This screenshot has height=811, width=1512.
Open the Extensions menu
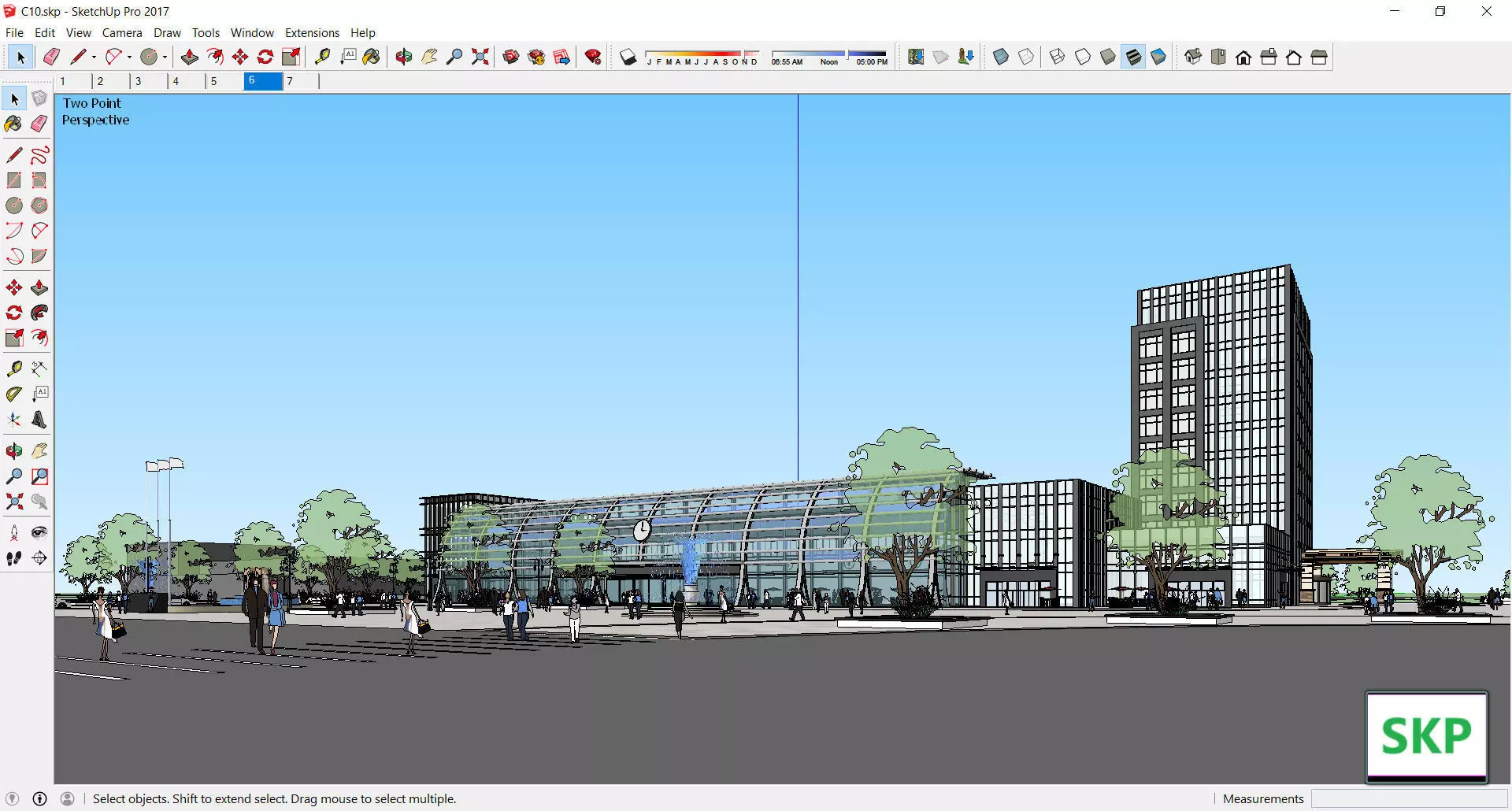click(312, 32)
